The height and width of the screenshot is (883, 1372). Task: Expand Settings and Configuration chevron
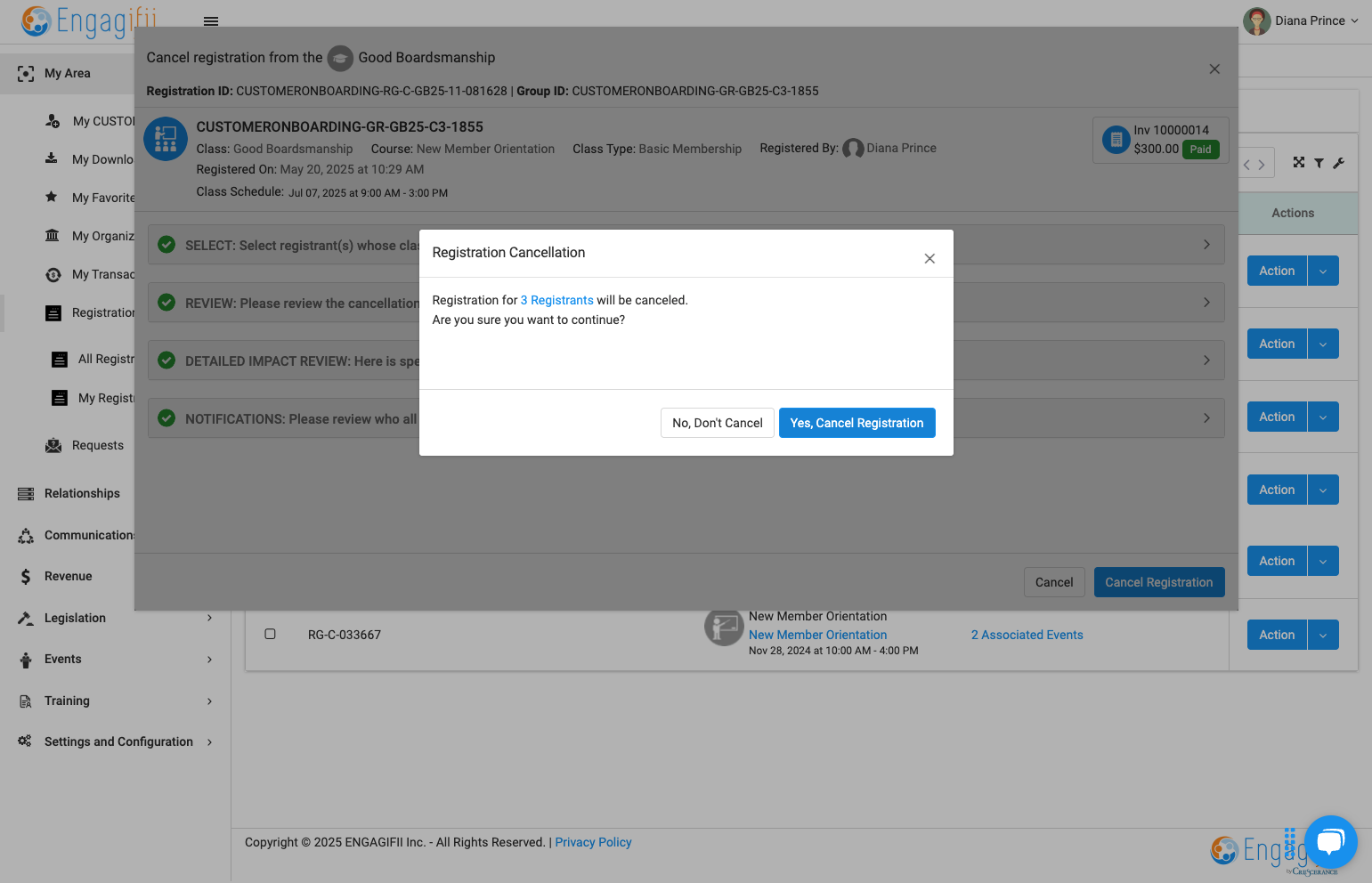click(209, 741)
